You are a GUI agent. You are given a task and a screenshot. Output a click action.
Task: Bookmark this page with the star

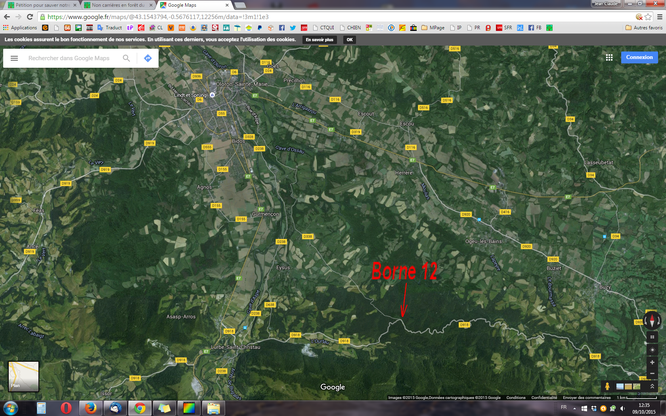tap(648, 17)
